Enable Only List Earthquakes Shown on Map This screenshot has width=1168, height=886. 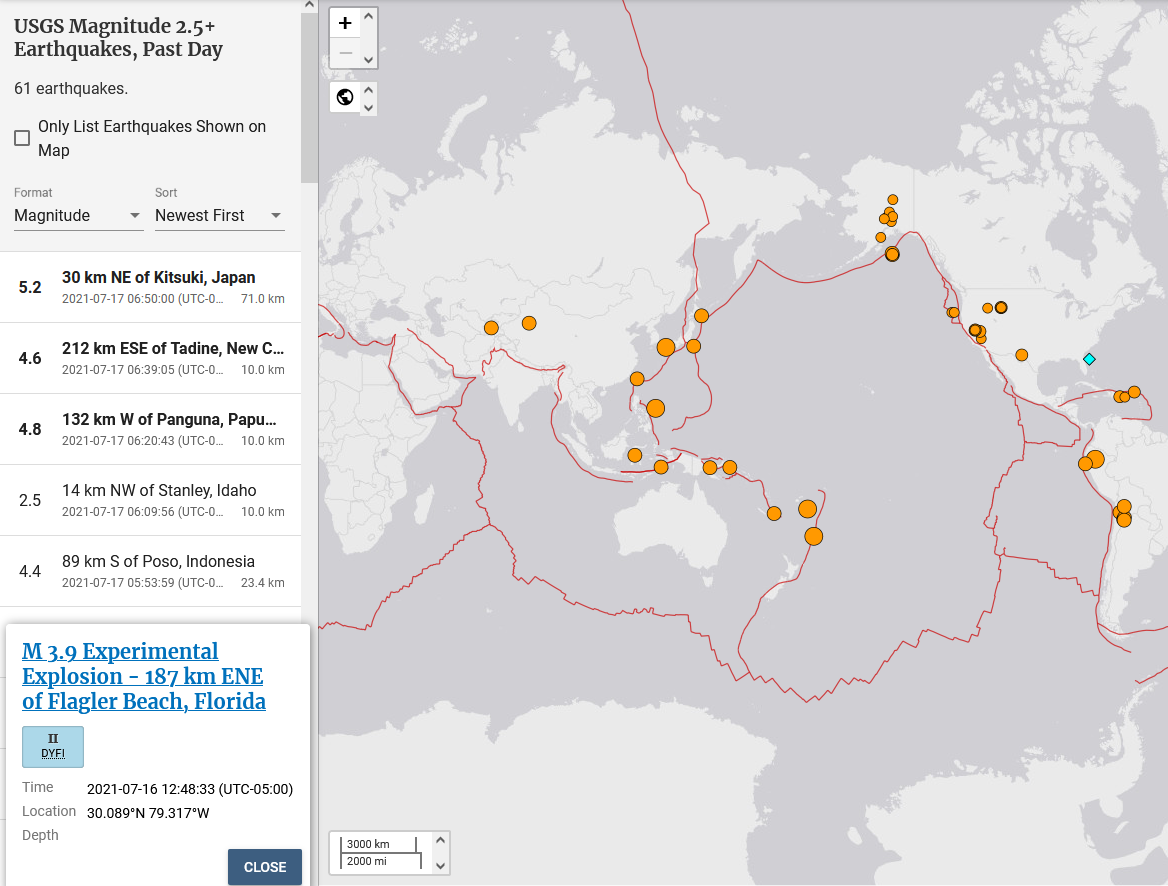pyautogui.click(x=22, y=139)
